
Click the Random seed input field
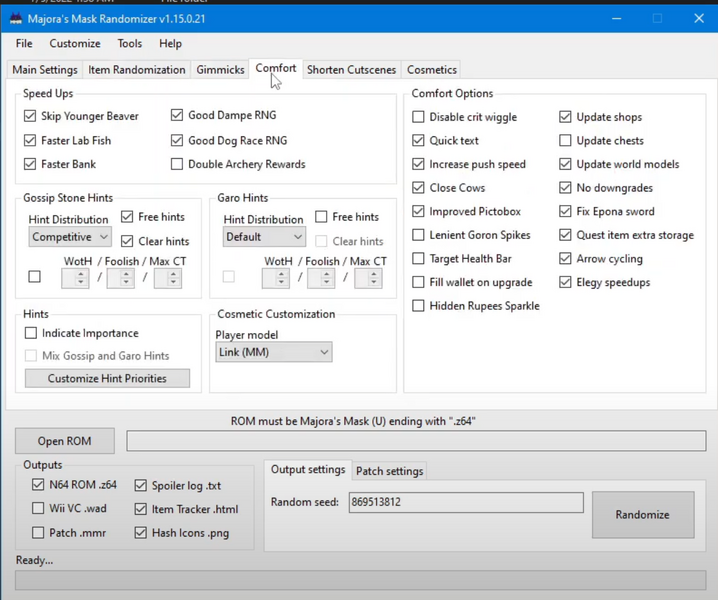tap(466, 502)
